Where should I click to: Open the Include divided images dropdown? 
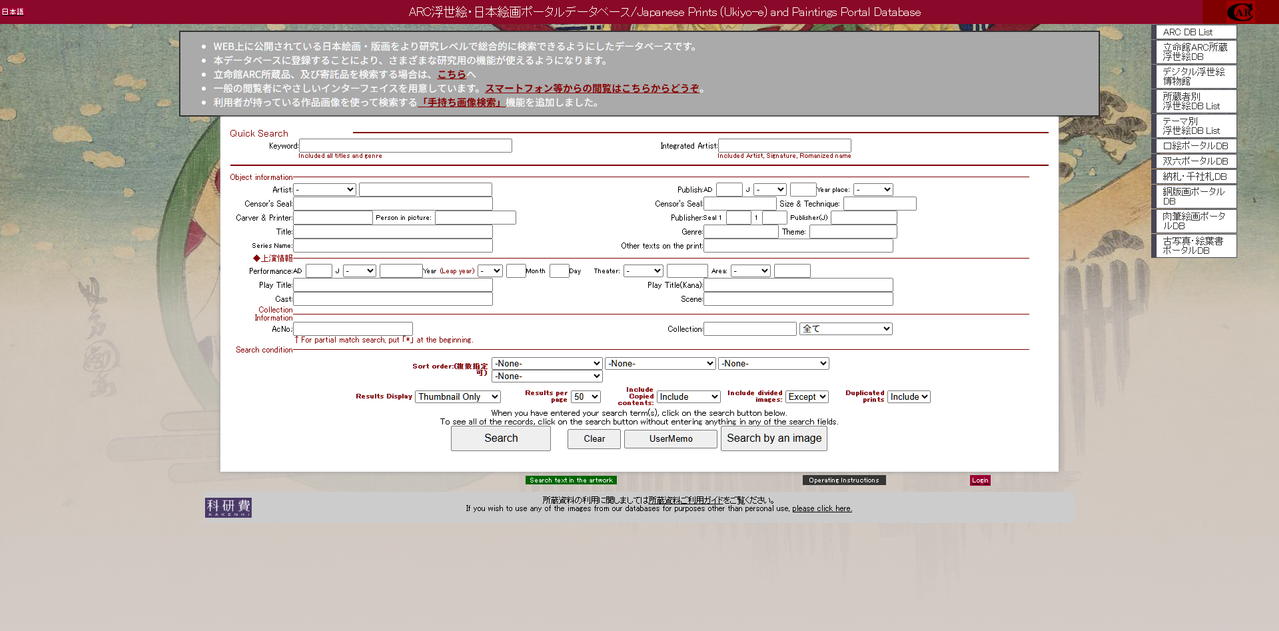tap(807, 397)
